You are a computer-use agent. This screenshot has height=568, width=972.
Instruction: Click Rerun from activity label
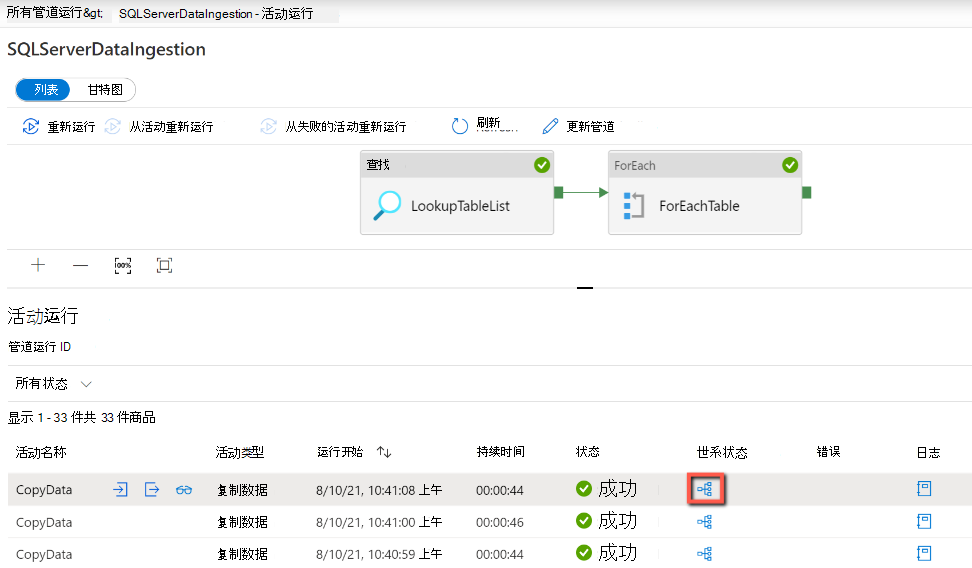[x=171, y=126]
